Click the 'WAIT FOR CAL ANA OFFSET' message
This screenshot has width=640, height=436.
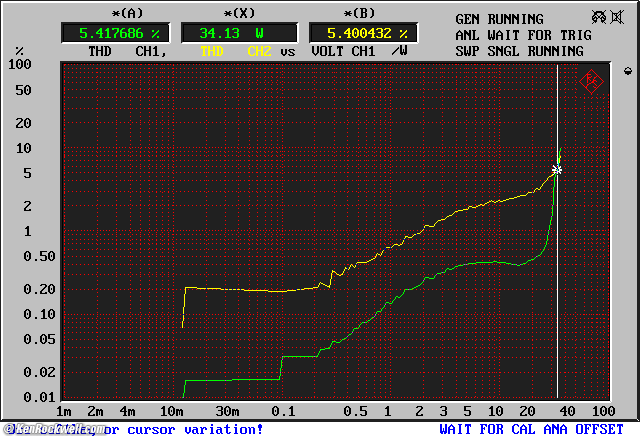coord(531,429)
